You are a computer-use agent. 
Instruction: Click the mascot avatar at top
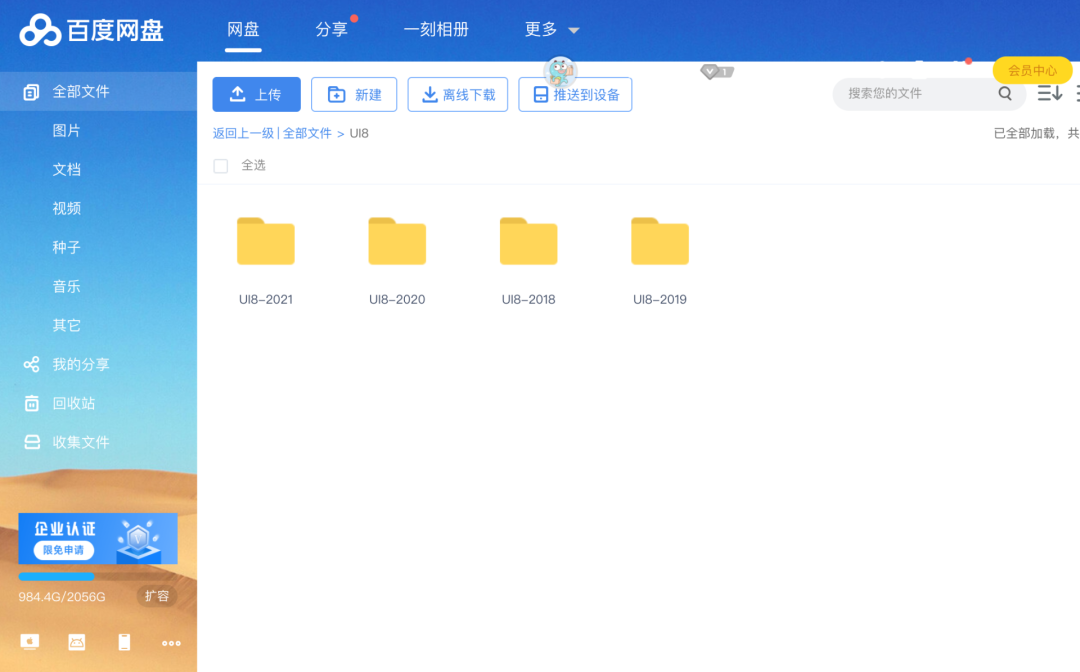click(x=560, y=71)
